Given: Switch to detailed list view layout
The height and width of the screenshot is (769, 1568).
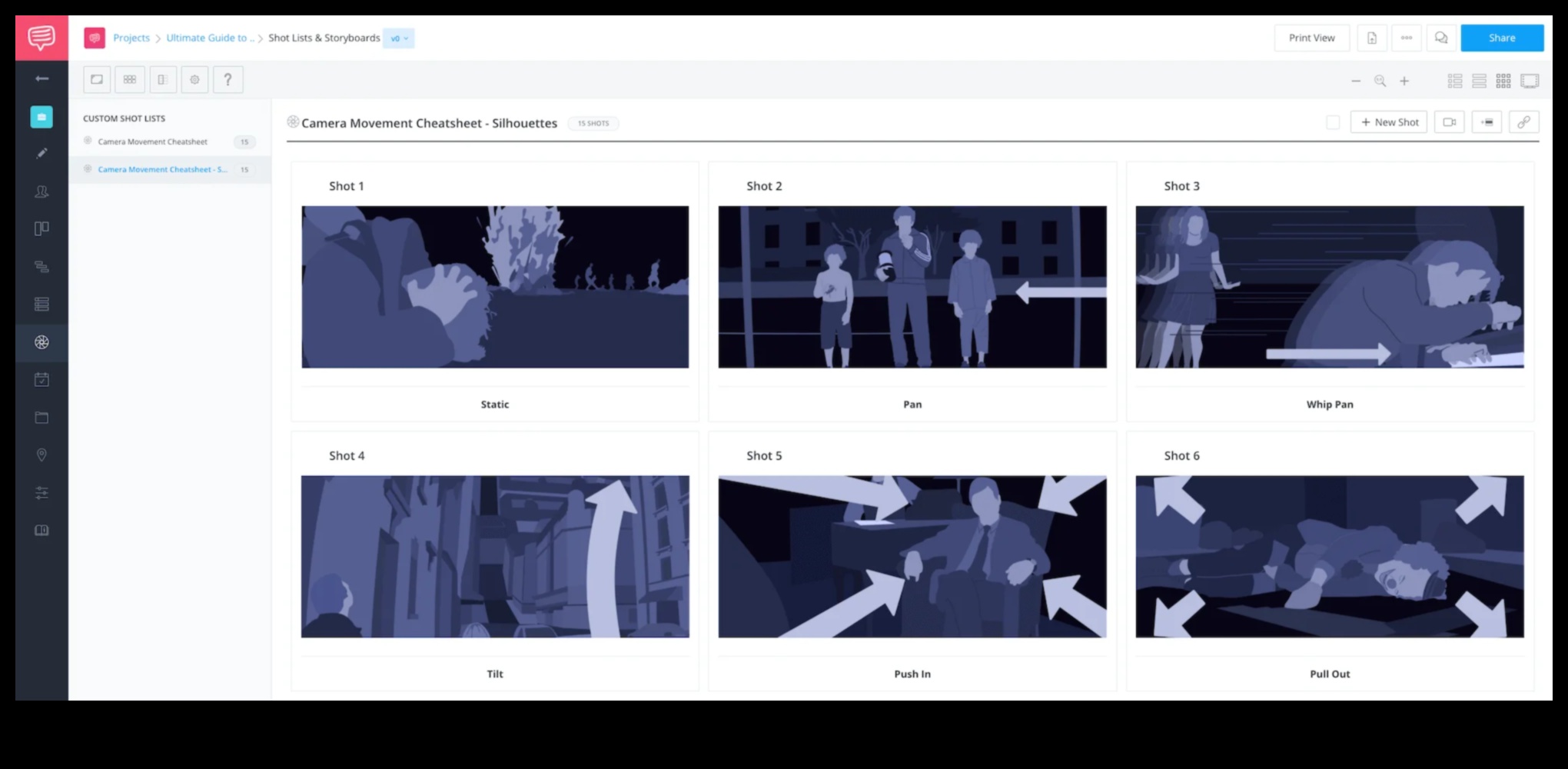Looking at the screenshot, I should tap(1455, 81).
